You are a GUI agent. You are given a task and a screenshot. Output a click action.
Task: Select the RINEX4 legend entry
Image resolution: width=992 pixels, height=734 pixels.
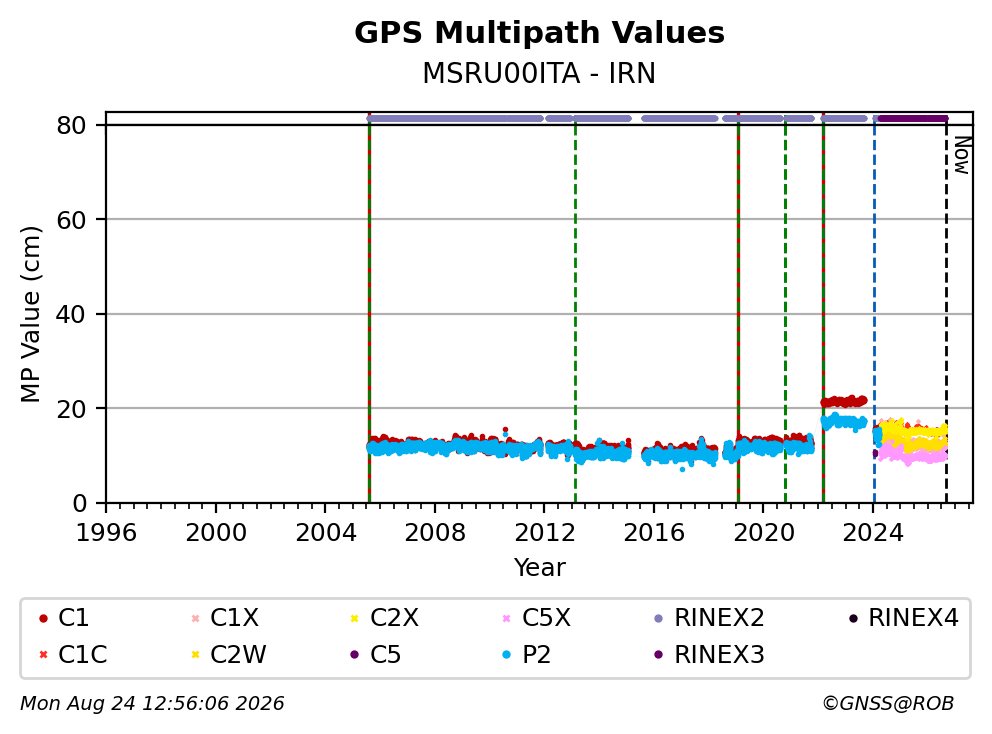[x=904, y=618]
